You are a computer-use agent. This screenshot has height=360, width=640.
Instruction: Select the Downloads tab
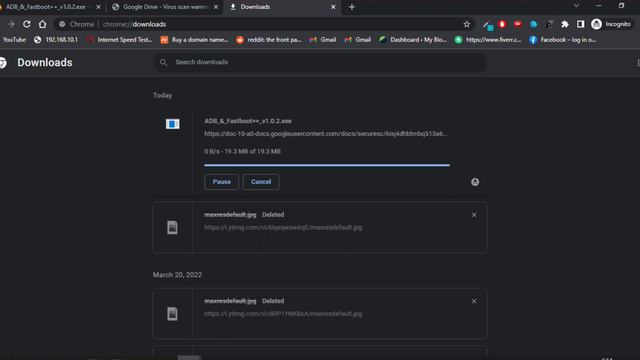(x=282, y=7)
